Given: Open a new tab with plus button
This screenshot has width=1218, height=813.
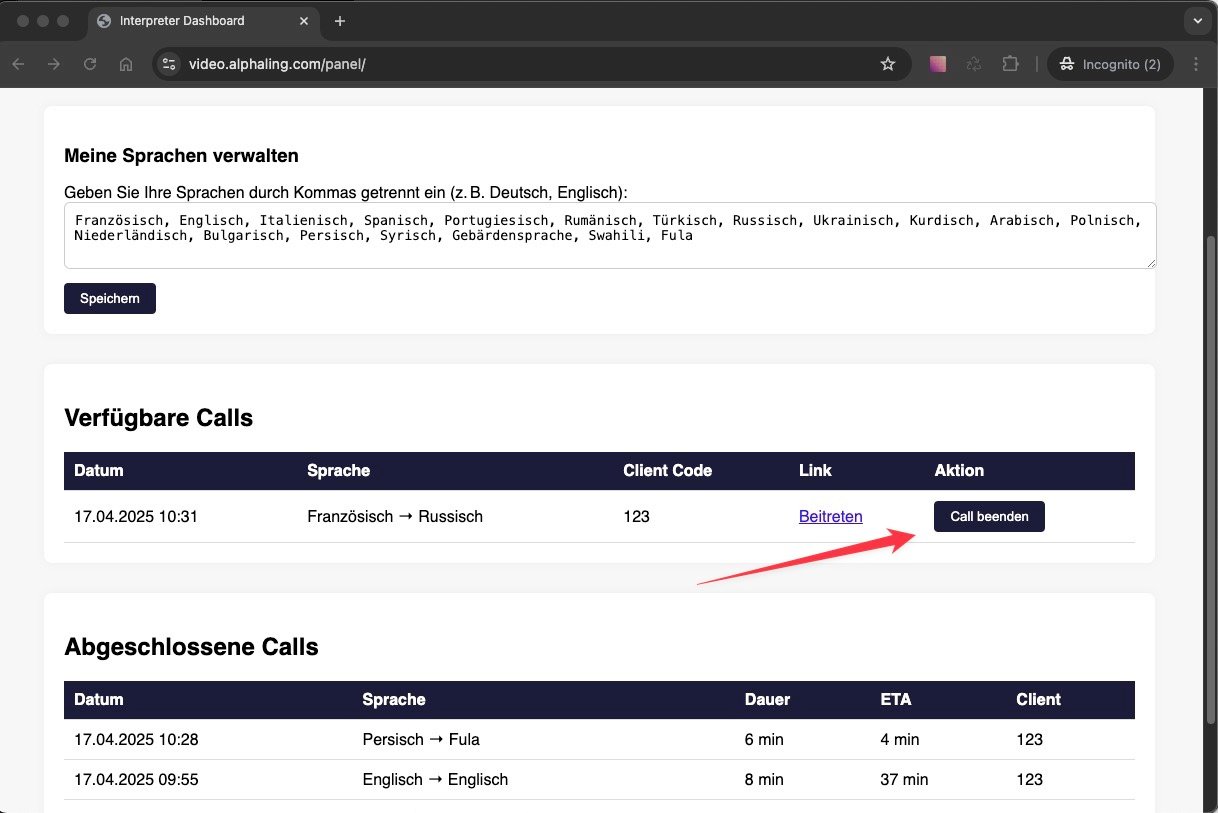Looking at the screenshot, I should click(x=340, y=21).
